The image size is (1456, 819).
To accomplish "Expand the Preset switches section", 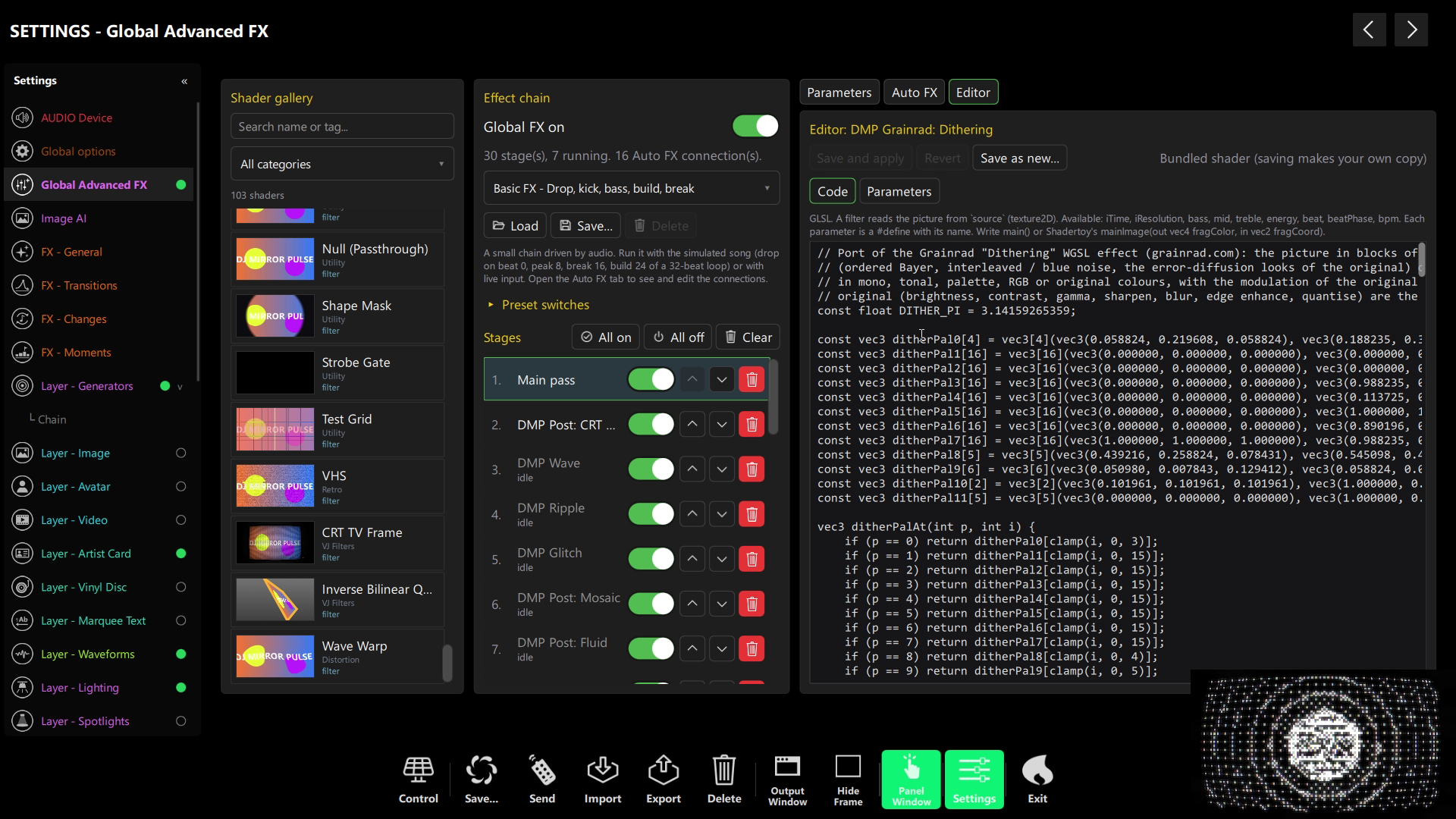I will click(538, 305).
